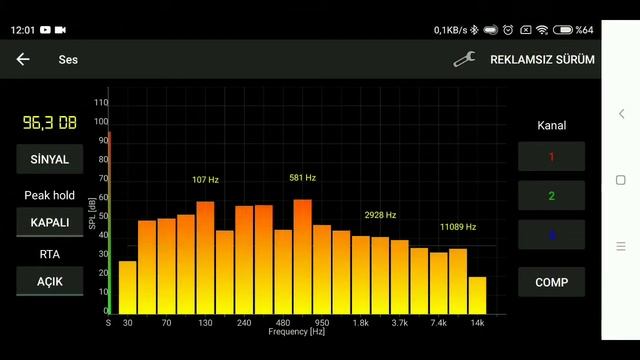
Task: Tap the Ses title text
Action: click(68, 60)
